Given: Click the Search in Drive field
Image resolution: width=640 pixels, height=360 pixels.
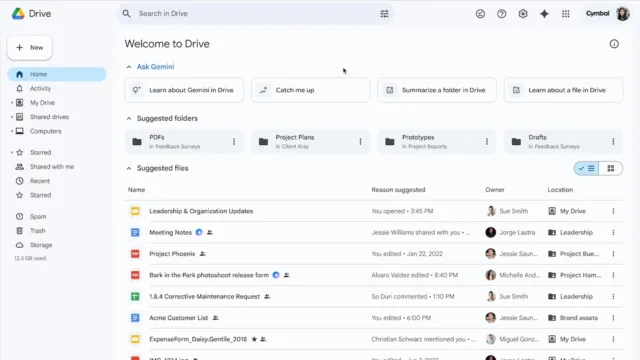Looking at the screenshot, I should (x=256, y=14).
